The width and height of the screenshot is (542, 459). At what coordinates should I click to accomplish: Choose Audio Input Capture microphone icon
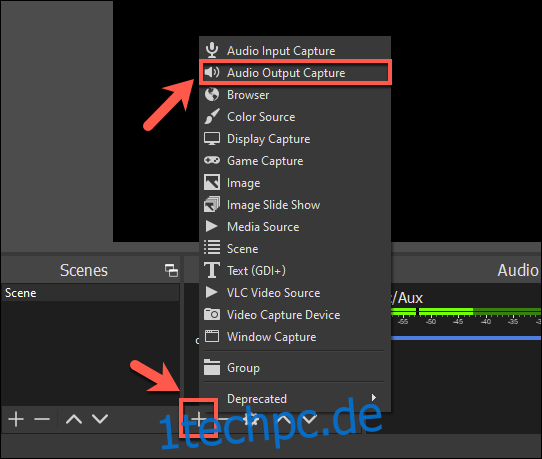[x=212, y=50]
